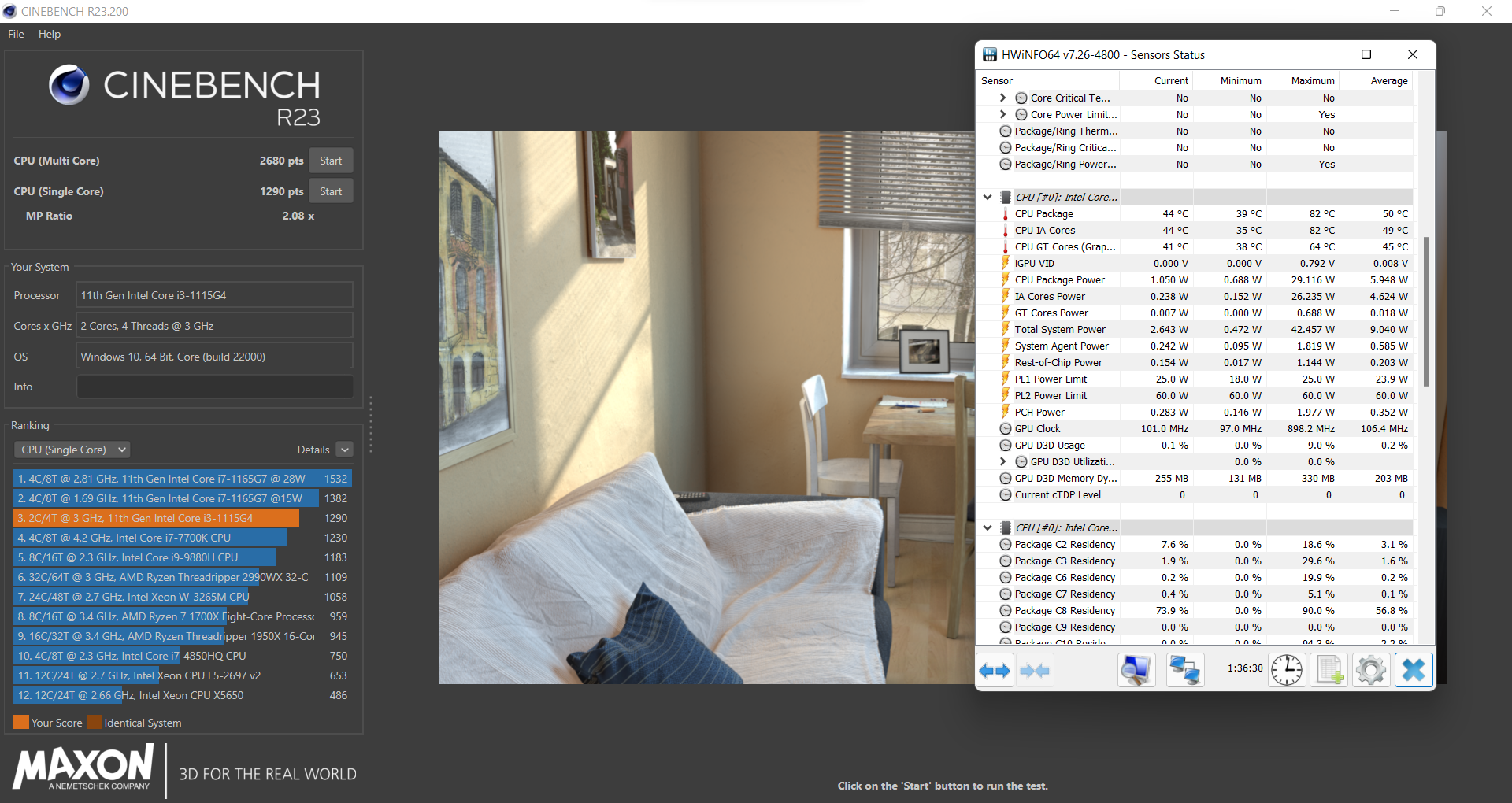This screenshot has width=1512, height=803.
Task: Click the circle icon beside Package C8 Residency
Action: (1006, 611)
